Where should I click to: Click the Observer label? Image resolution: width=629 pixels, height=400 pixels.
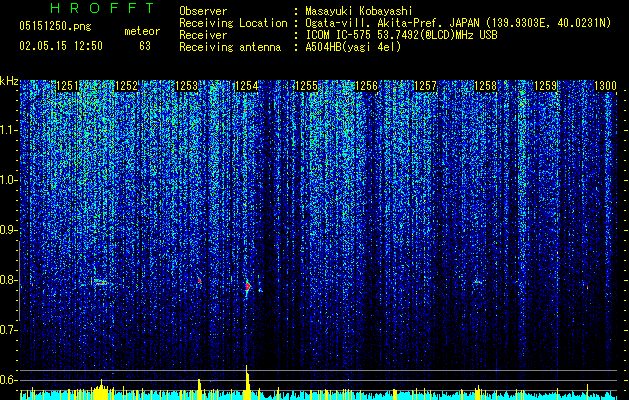coord(203,11)
